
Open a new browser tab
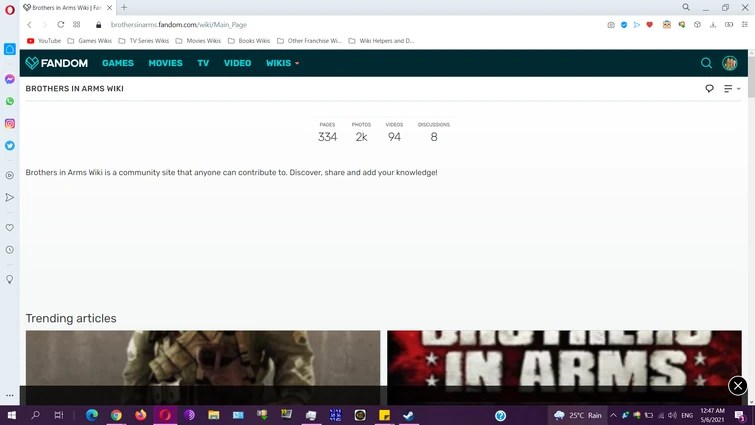point(124,7)
